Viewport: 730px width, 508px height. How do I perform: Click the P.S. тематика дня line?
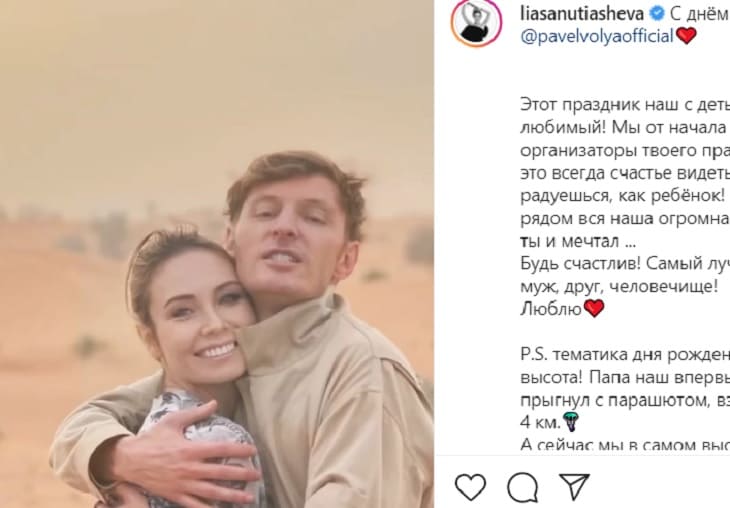click(x=625, y=355)
